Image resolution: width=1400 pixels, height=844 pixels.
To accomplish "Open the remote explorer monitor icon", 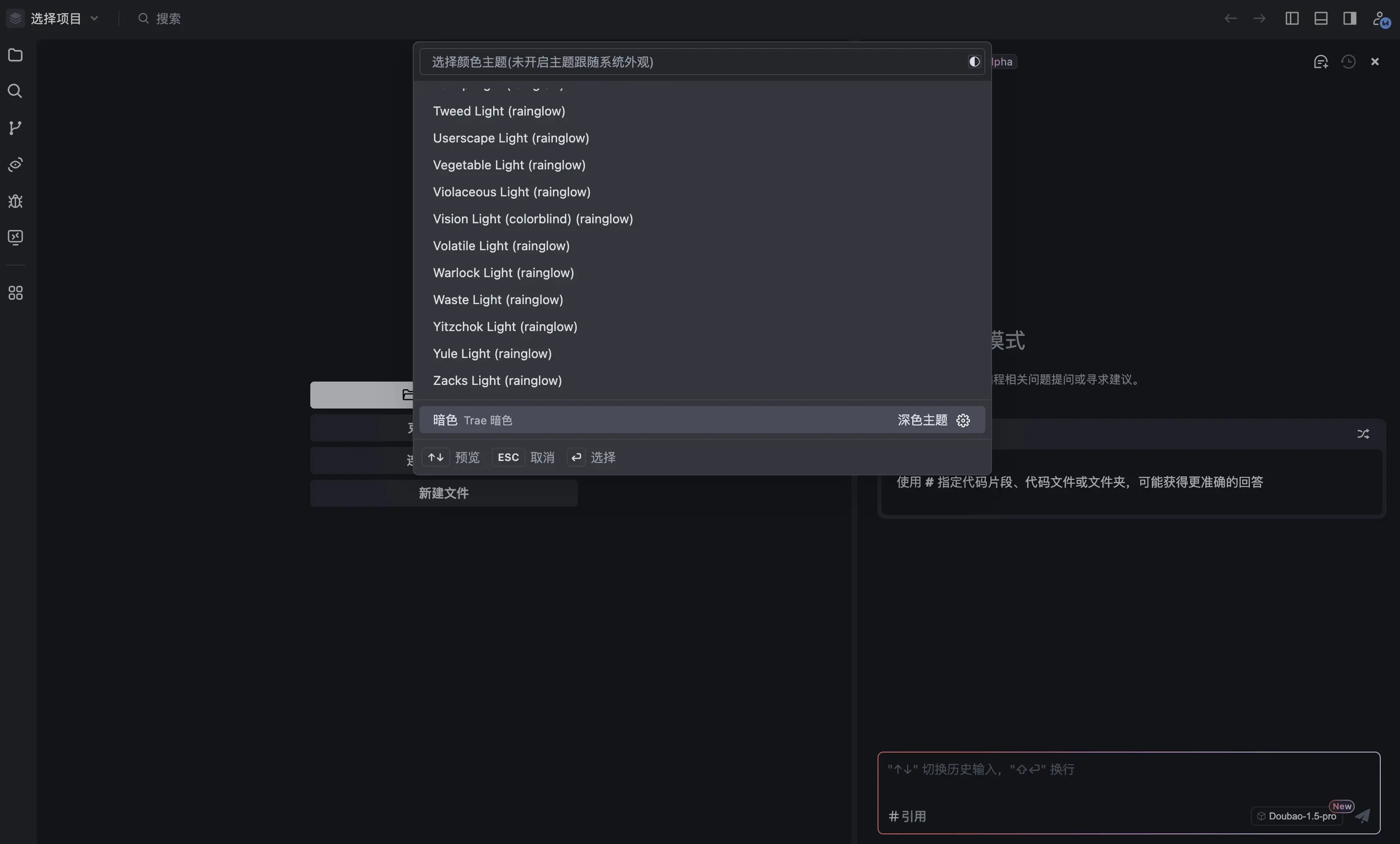I will coord(15,237).
